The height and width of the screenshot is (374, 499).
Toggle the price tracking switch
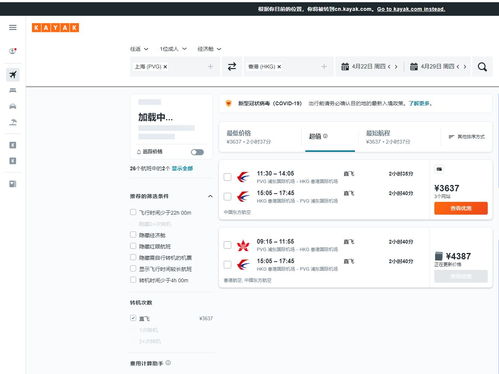coord(197,152)
